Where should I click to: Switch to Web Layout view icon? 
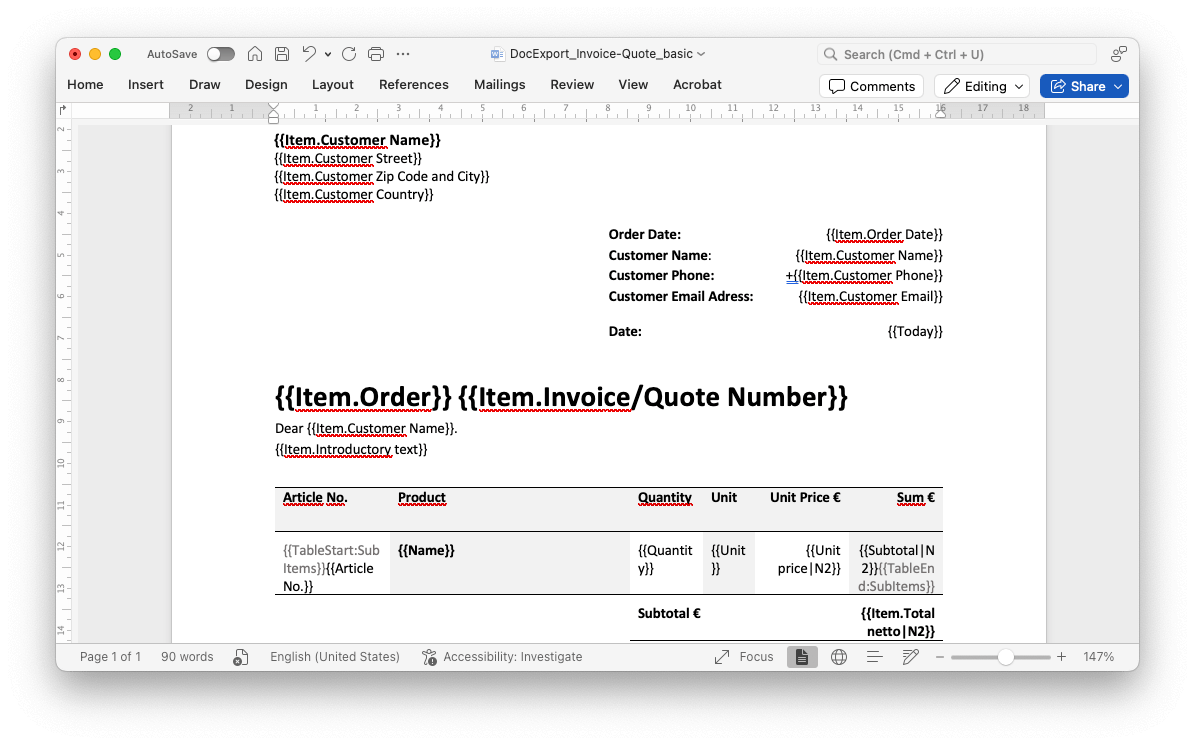839,657
